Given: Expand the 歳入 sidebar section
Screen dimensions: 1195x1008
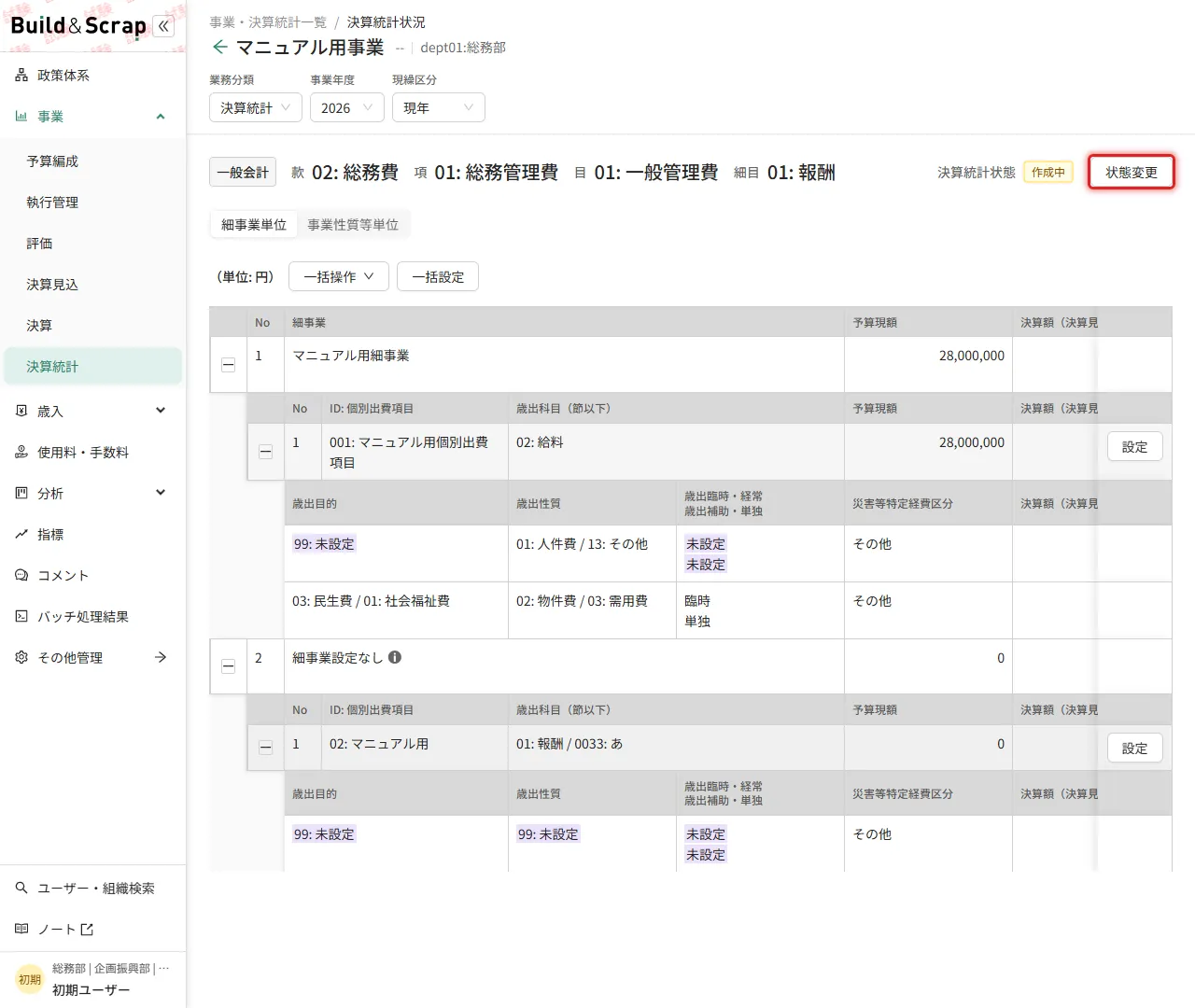Looking at the screenshot, I should (x=92, y=412).
